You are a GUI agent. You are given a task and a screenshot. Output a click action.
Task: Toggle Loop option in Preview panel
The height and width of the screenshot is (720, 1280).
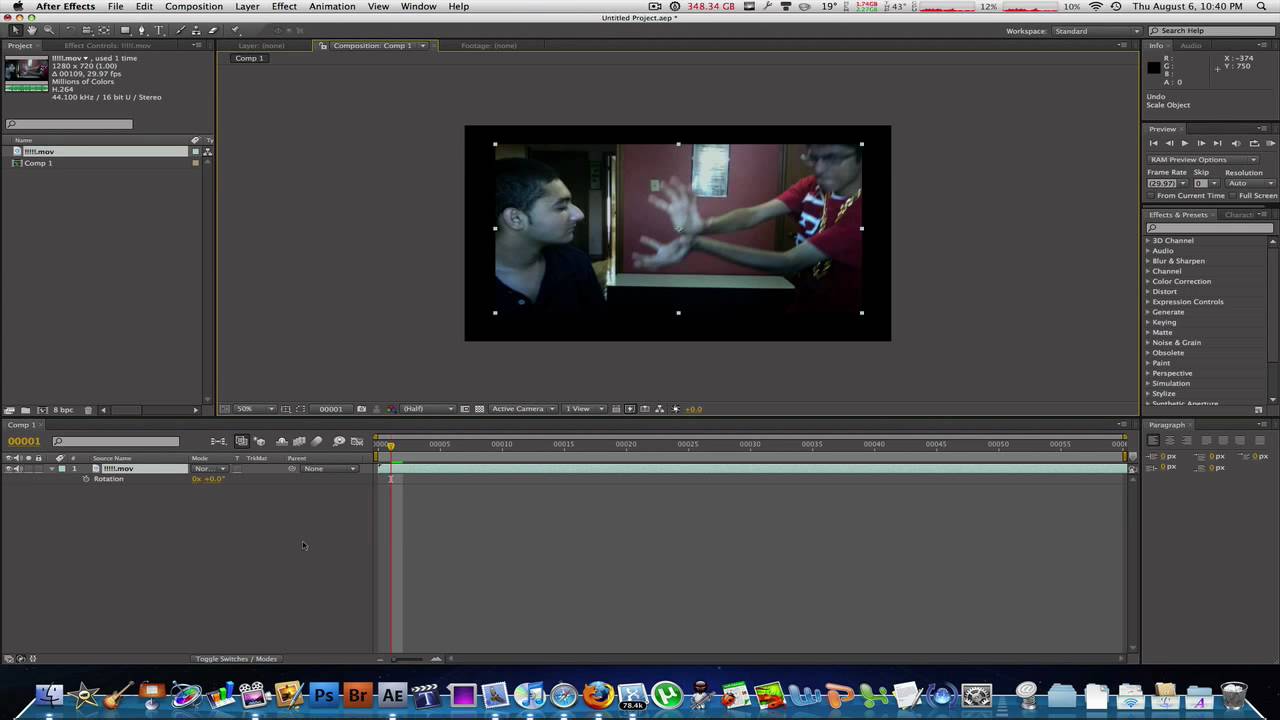coord(1254,143)
